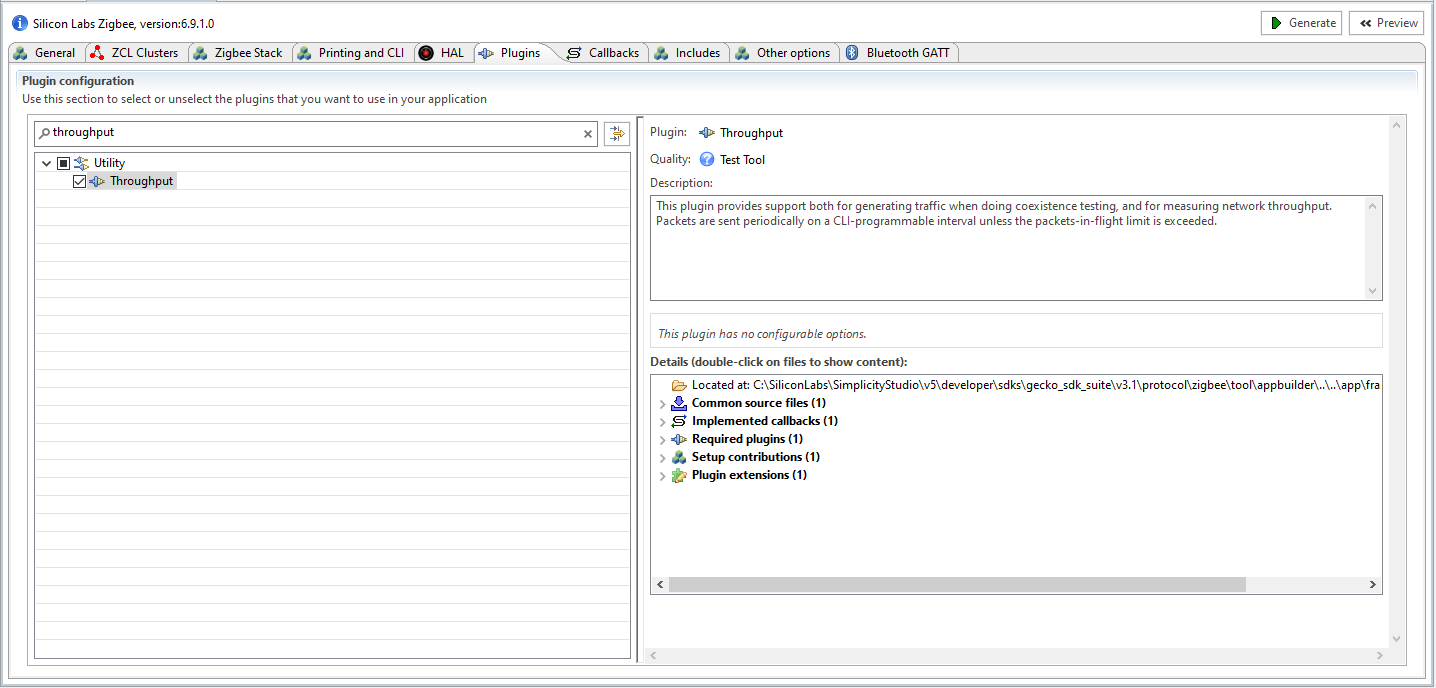Open the Zigbee Stack tab
Viewport: 1436px width, 688px height.
tap(238, 53)
